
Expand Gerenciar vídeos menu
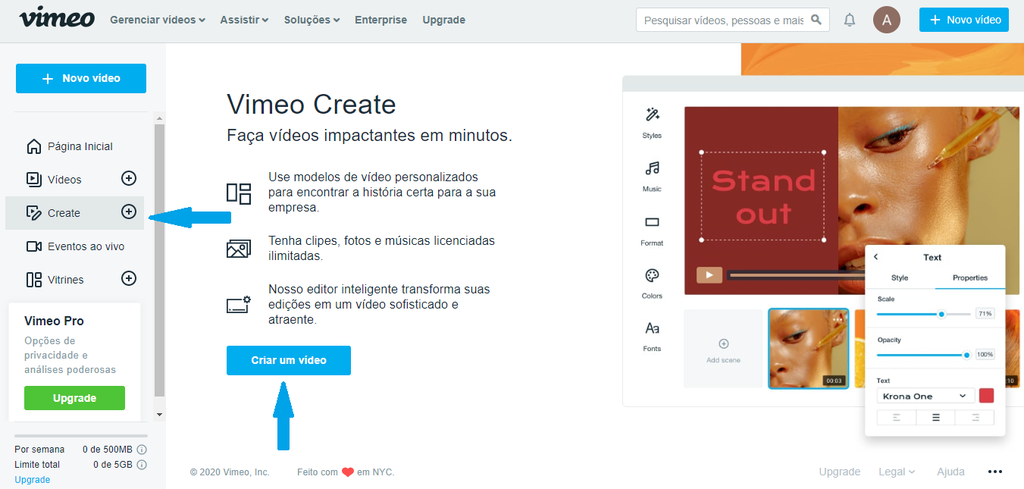click(x=157, y=20)
